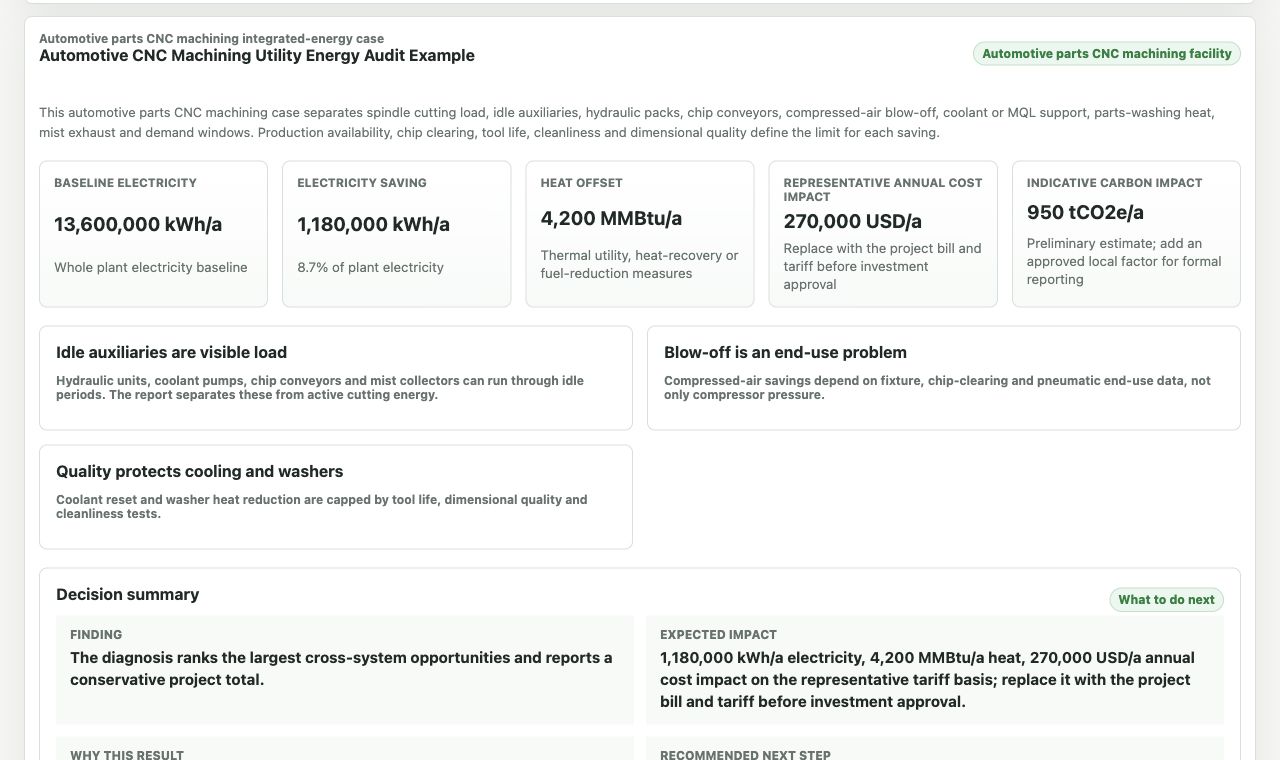Viewport: 1280px width, 760px height.
Task: Select the '1,180,000 kWh/a' value in the Electricity Saving card
Action: (373, 224)
